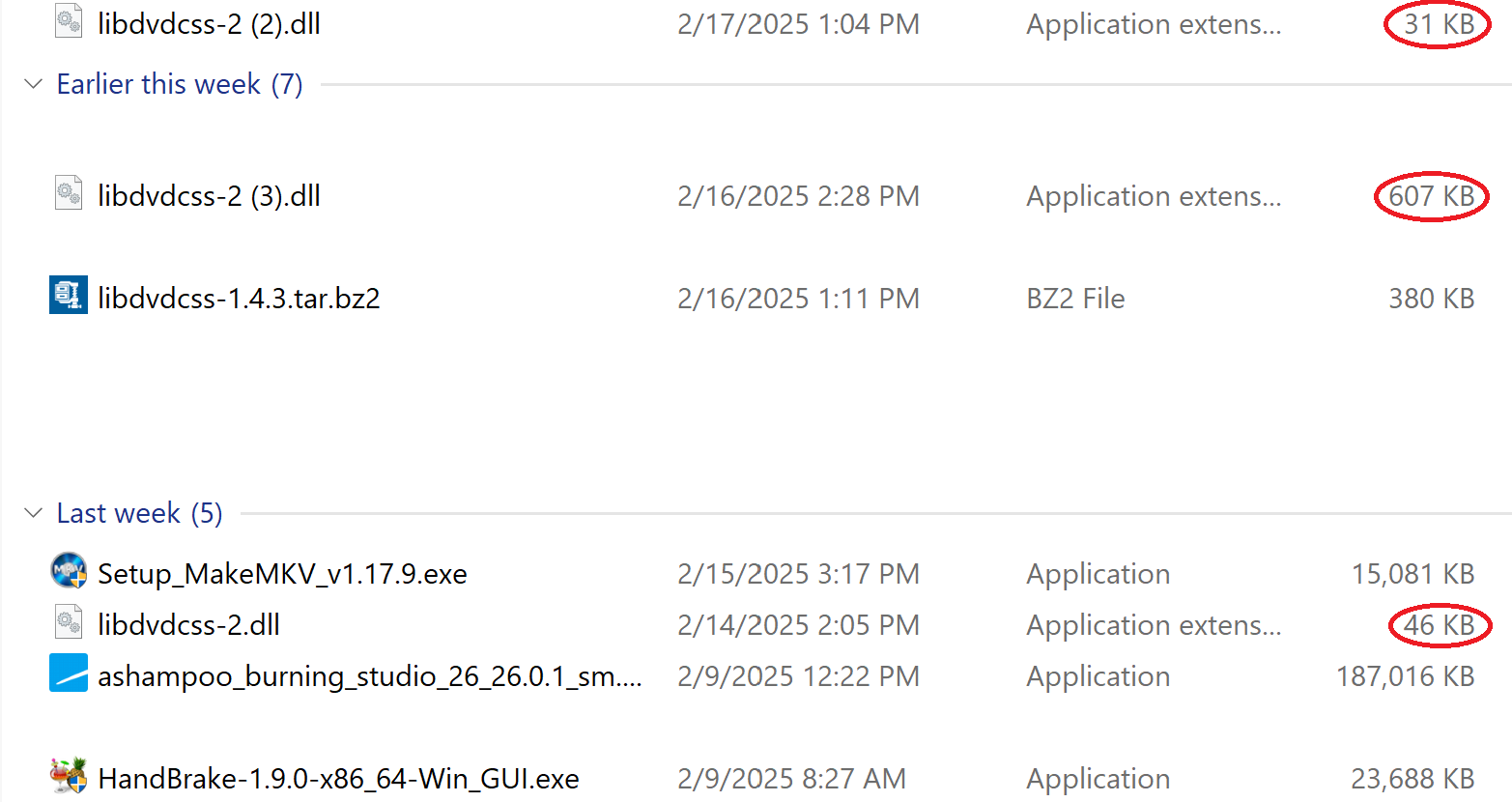Click the libdvdcss-2 (3).dll gear icon
1512x802 pixels.
tap(69, 193)
